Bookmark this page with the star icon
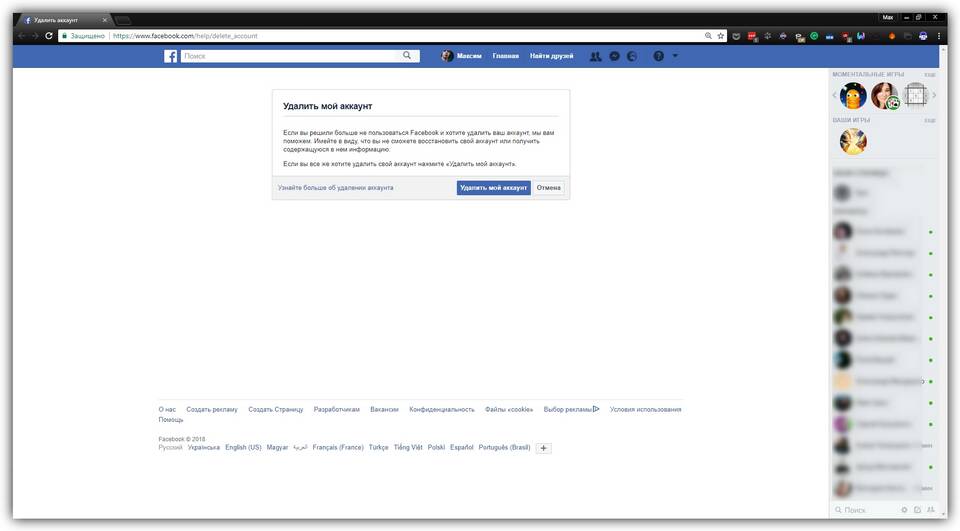 721,36
